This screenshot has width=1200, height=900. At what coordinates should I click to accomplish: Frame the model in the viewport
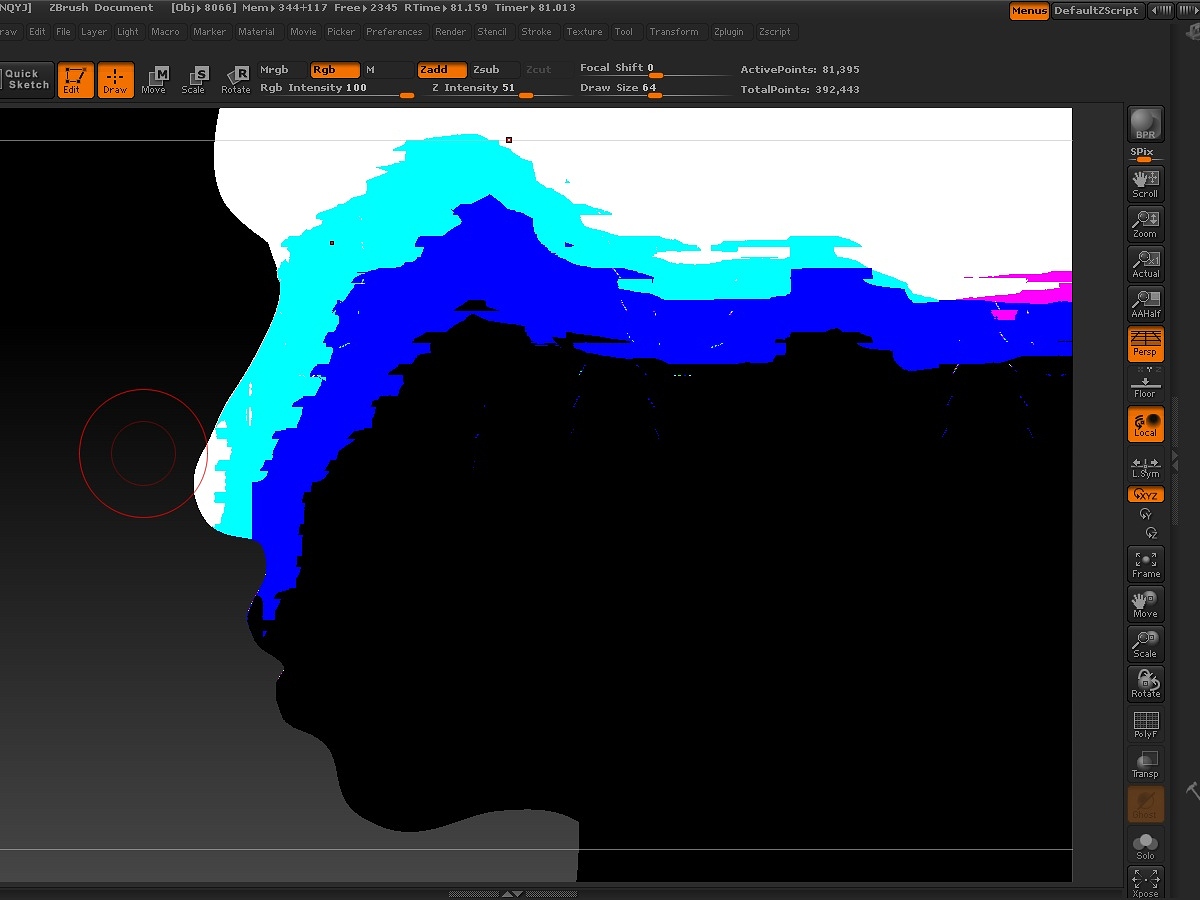[x=1145, y=563]
